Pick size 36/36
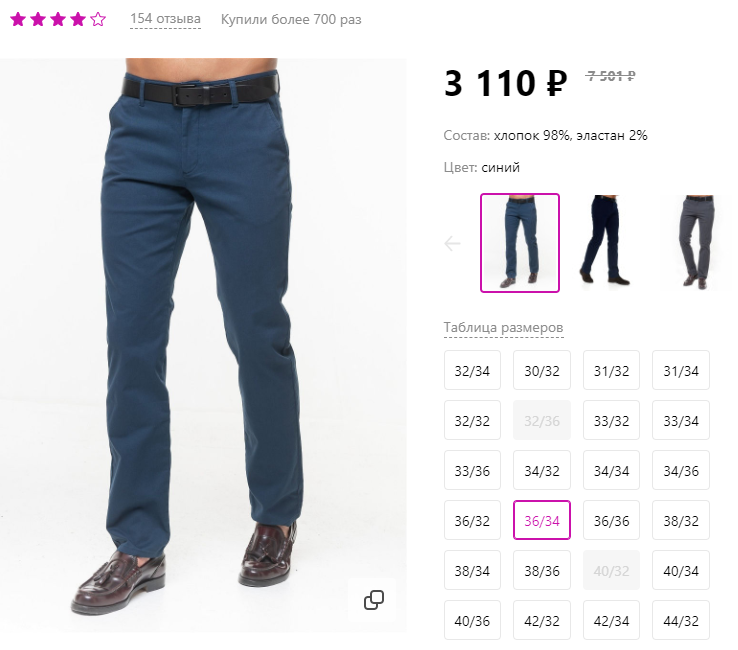 611,520
